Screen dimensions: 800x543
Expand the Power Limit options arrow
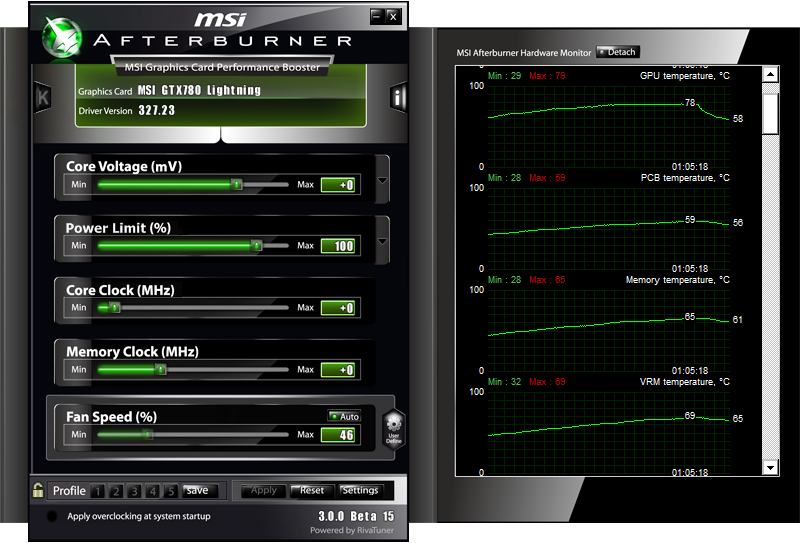pyautogui.click(x=382, y=241)
